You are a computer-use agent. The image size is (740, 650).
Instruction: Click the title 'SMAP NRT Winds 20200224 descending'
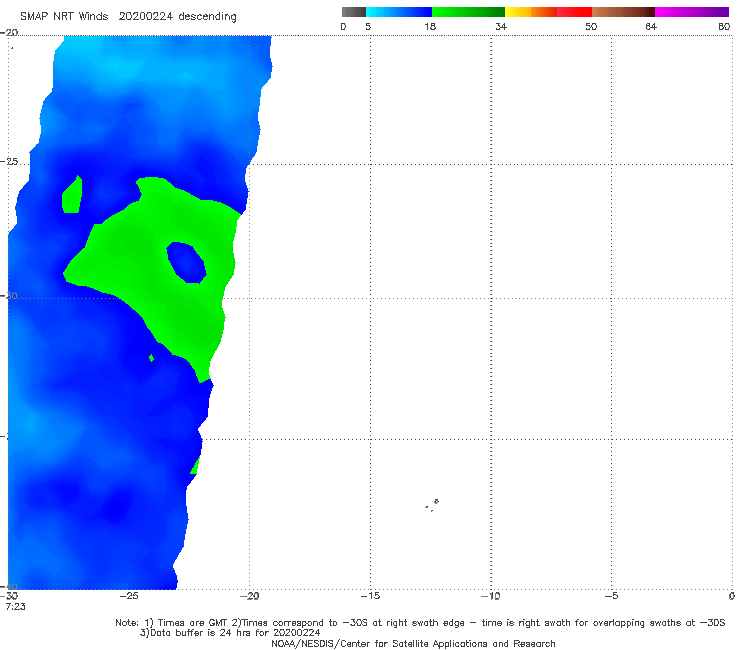click(128, 17)
